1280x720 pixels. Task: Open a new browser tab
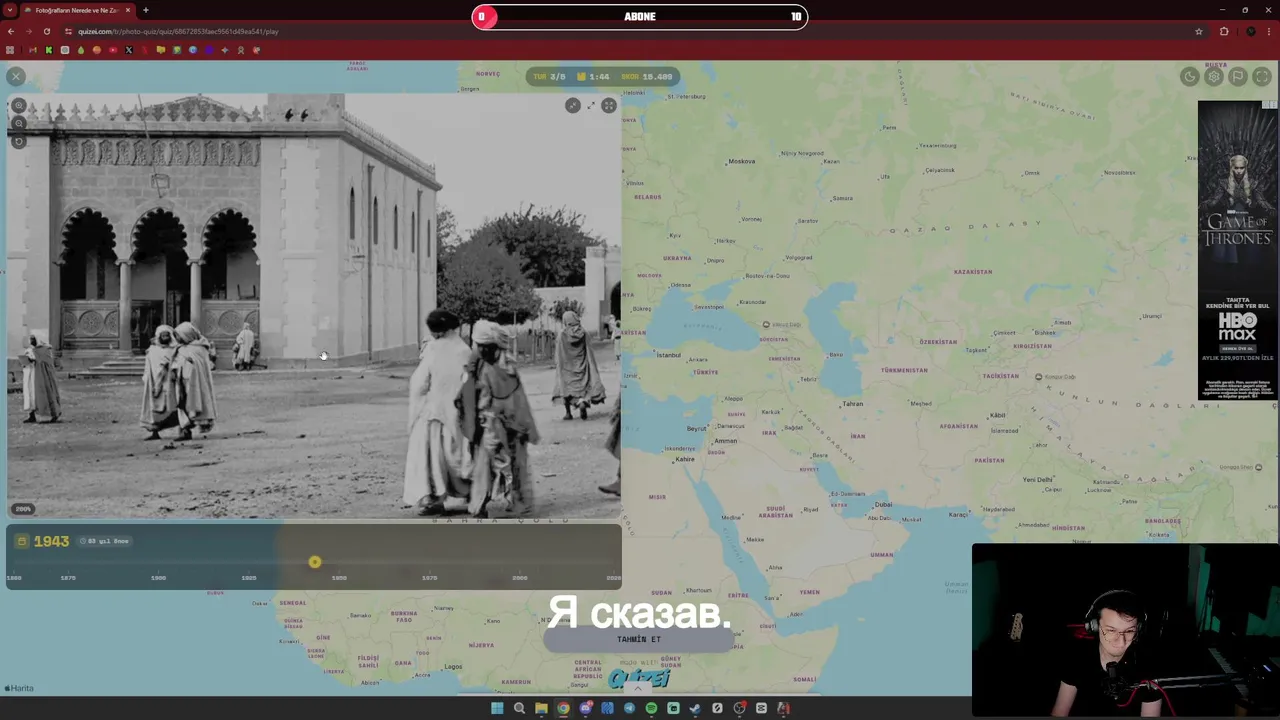point(145,10)
